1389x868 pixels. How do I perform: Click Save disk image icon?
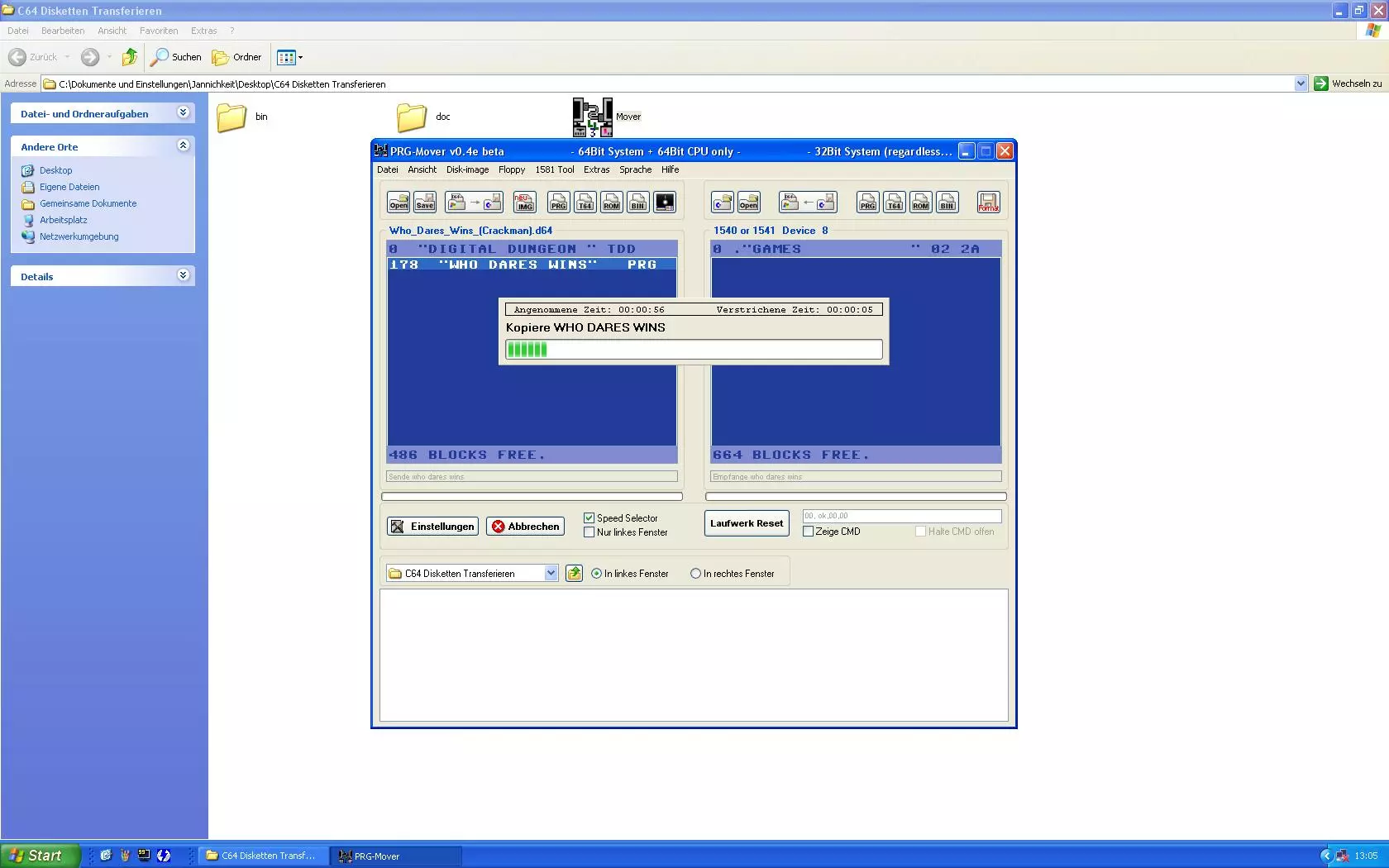click(x=425, y=203)
